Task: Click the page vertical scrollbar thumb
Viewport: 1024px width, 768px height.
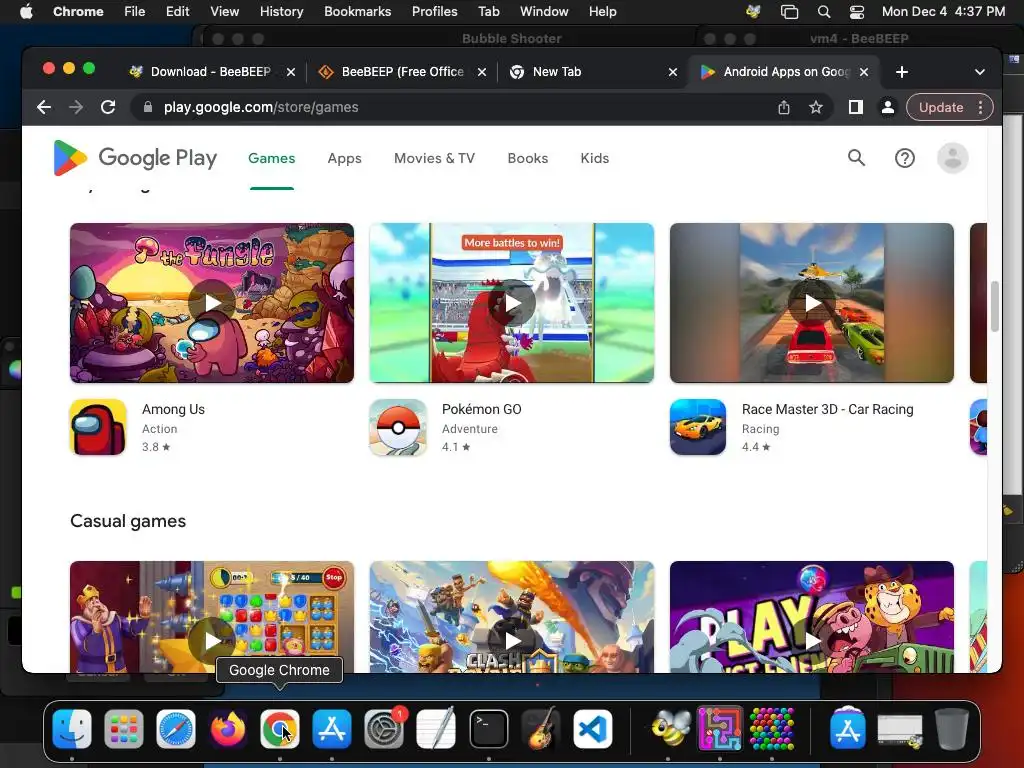Action: [x=994, y=306]
